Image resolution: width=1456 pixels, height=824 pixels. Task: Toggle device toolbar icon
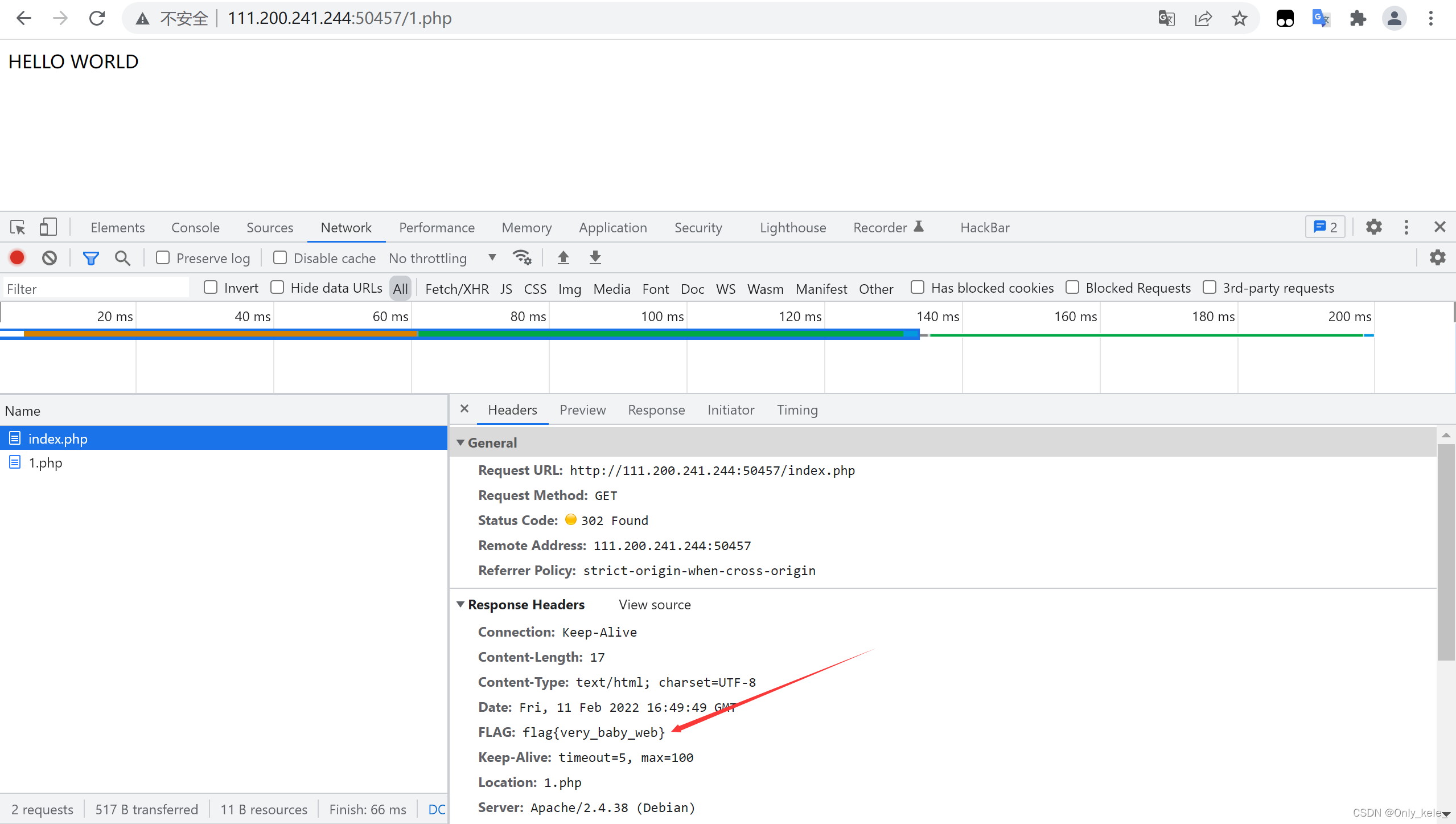48,227
